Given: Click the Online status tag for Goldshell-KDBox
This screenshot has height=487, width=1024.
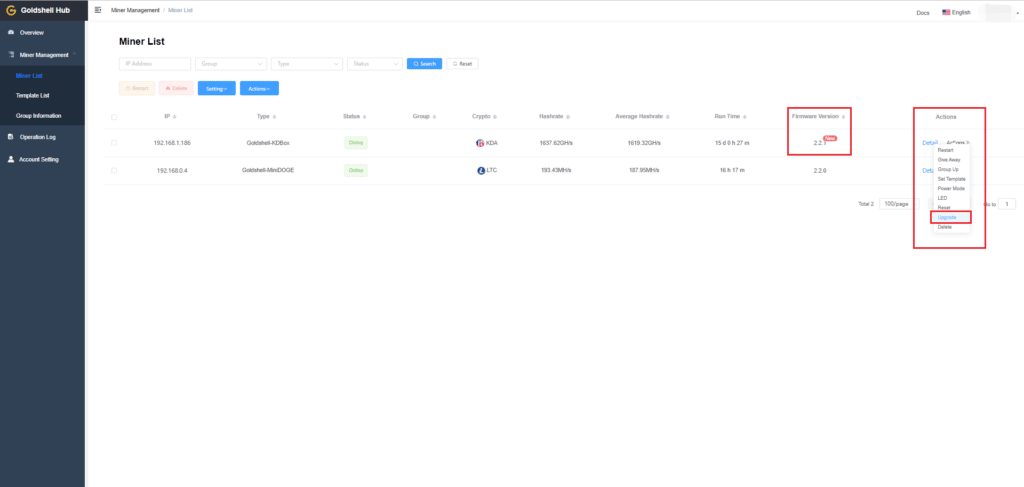Looking at the screenshot, I should point(356,142).
